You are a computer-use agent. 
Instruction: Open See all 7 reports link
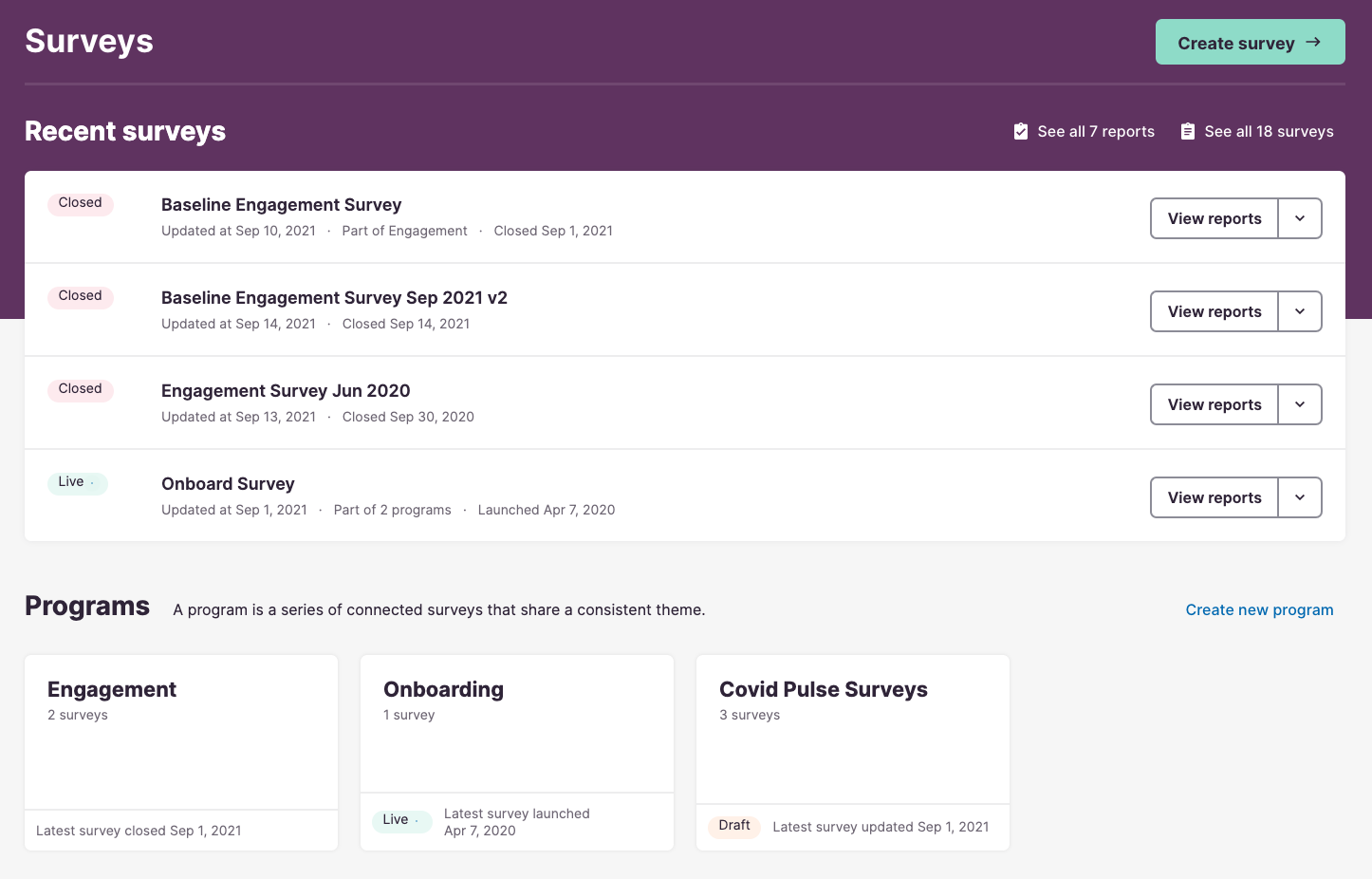1096,131
